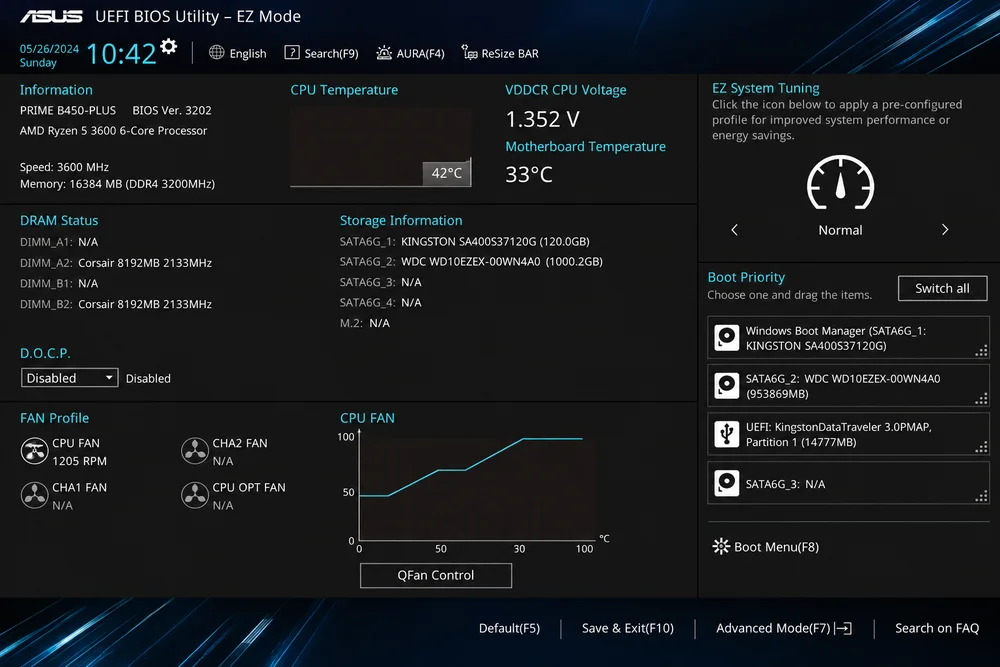Click the AURA(F4) lighting icon
This screenshot has width=1000, height=667.
(x=384, y=53)
